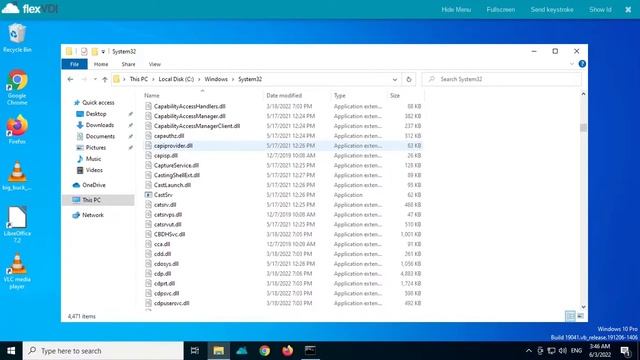The height and width of the screenshot is (360, 640).
Task: Show hidden tray icons chevron
Action: point(529,351)
